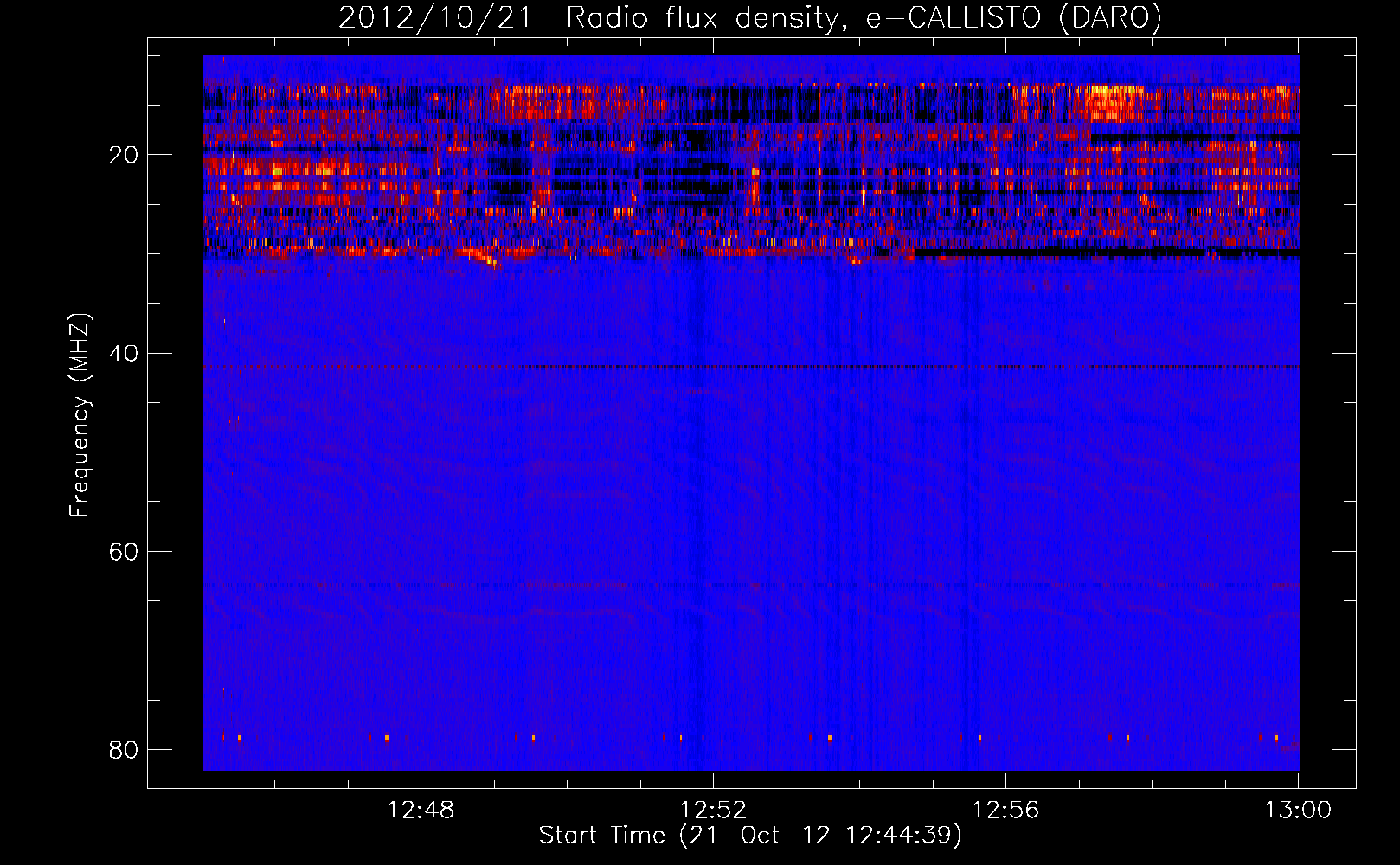Click the plot title '2012/10/21 Radio flux density, e-CALLISTO (DARO)'
The image size is (1400, 865).
pyautogui.click(x=749, y=18)
